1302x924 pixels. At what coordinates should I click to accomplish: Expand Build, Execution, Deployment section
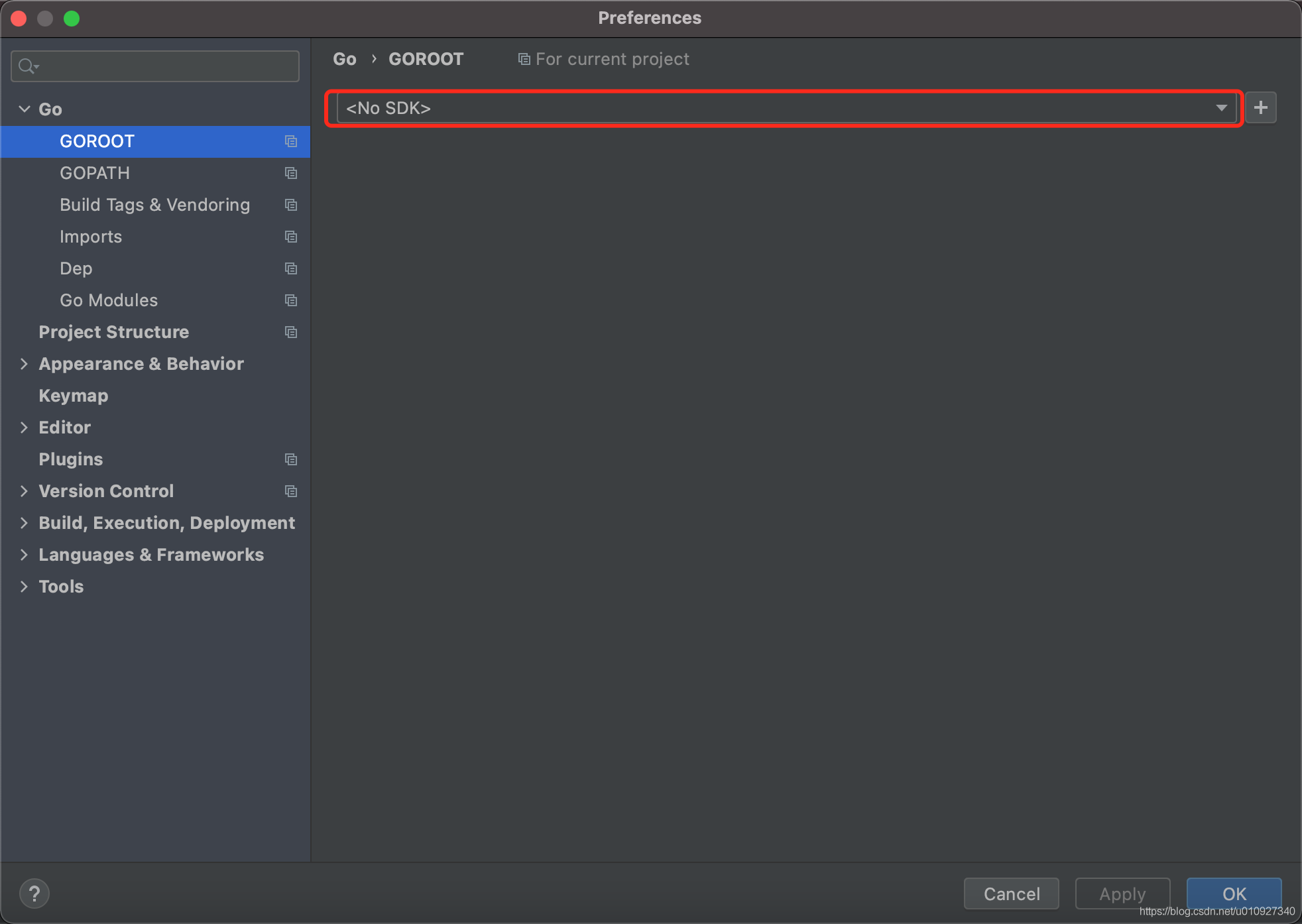(25, 523)
